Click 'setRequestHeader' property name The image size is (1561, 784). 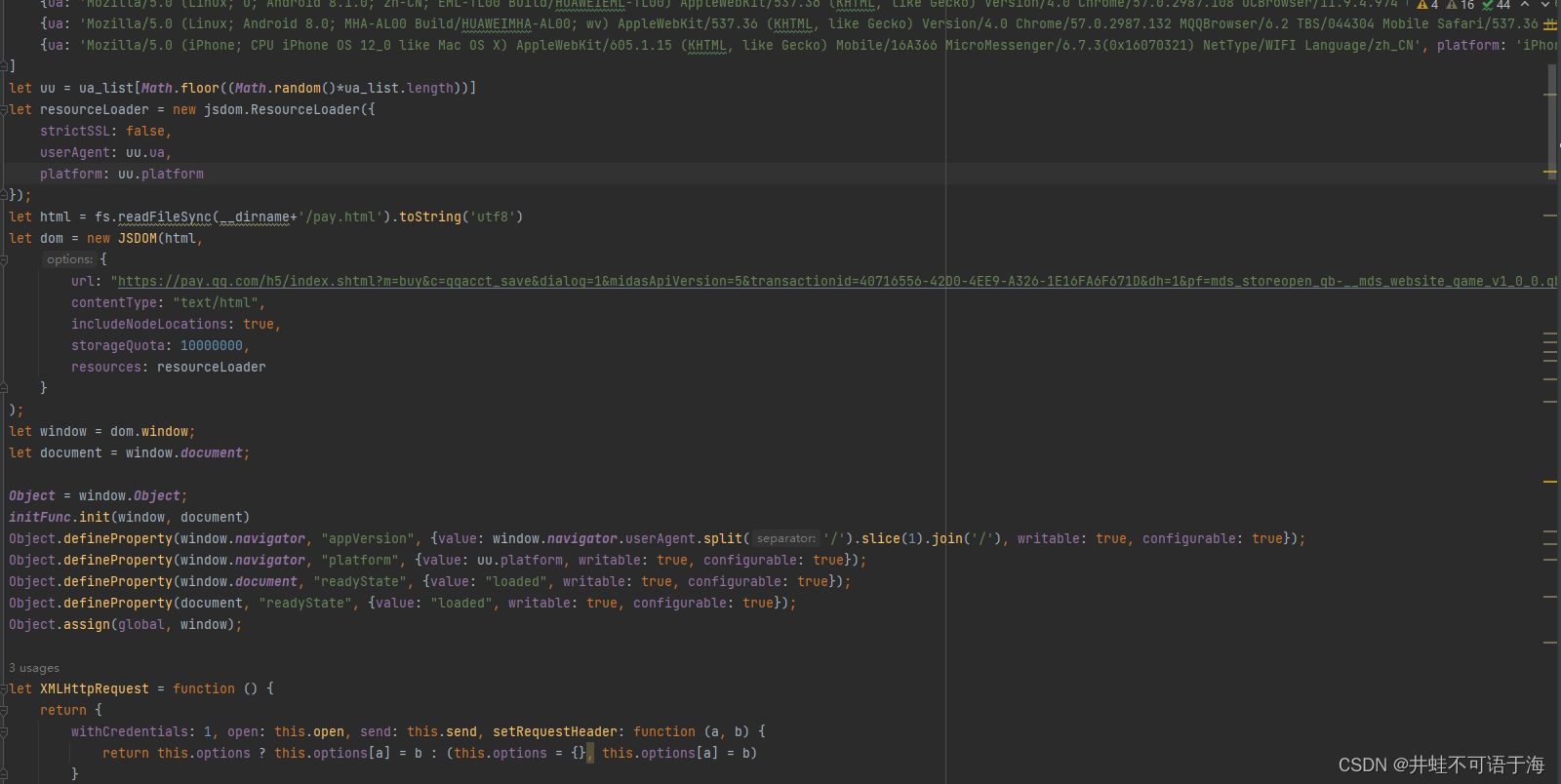coord(555,731)
